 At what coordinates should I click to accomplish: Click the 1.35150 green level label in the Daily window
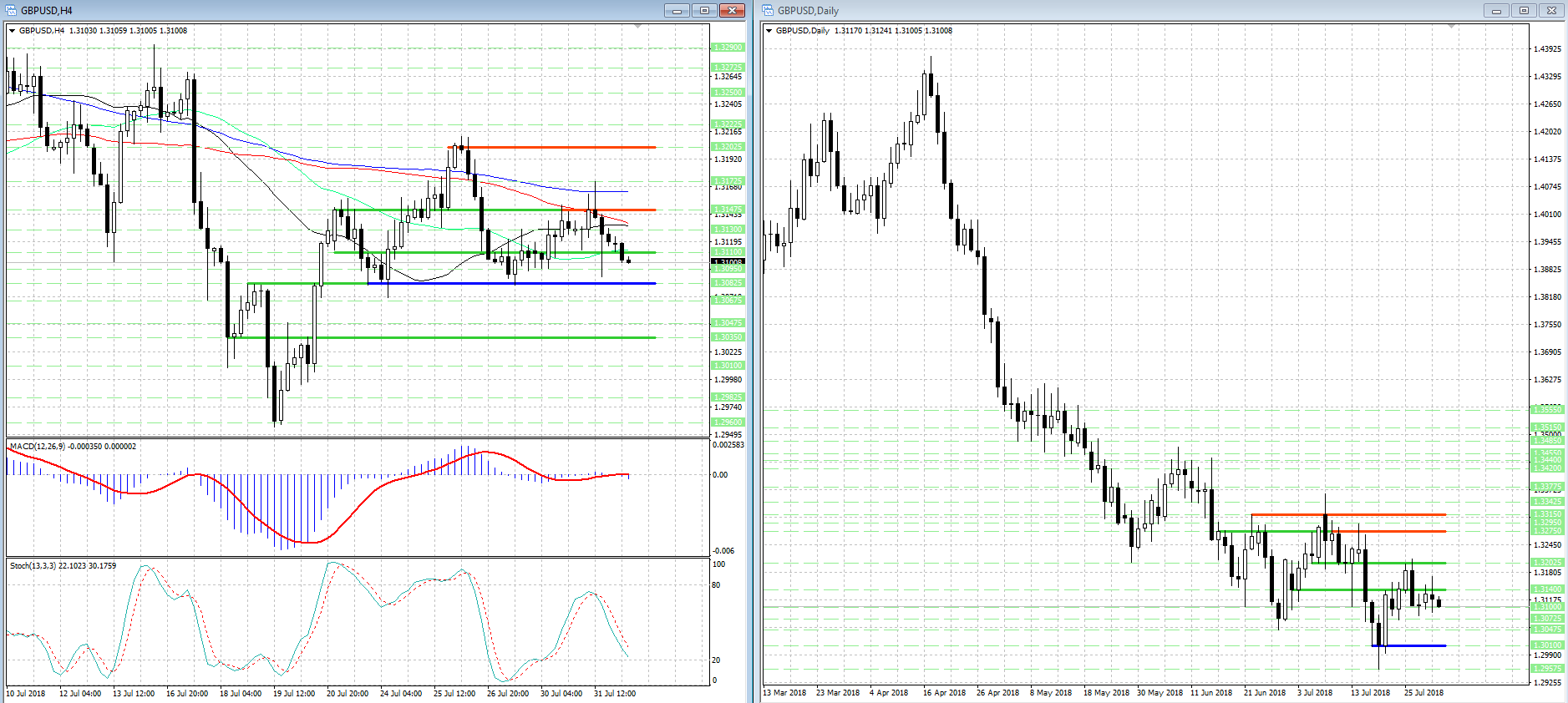tap(1547, 427)
